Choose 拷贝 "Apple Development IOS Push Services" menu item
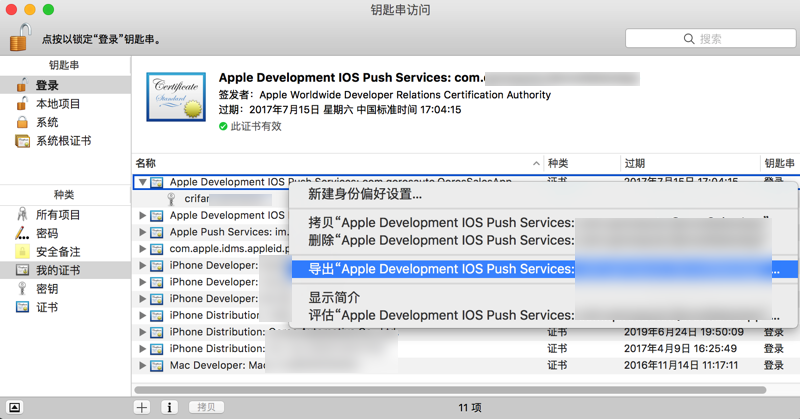 click(544, 223)
